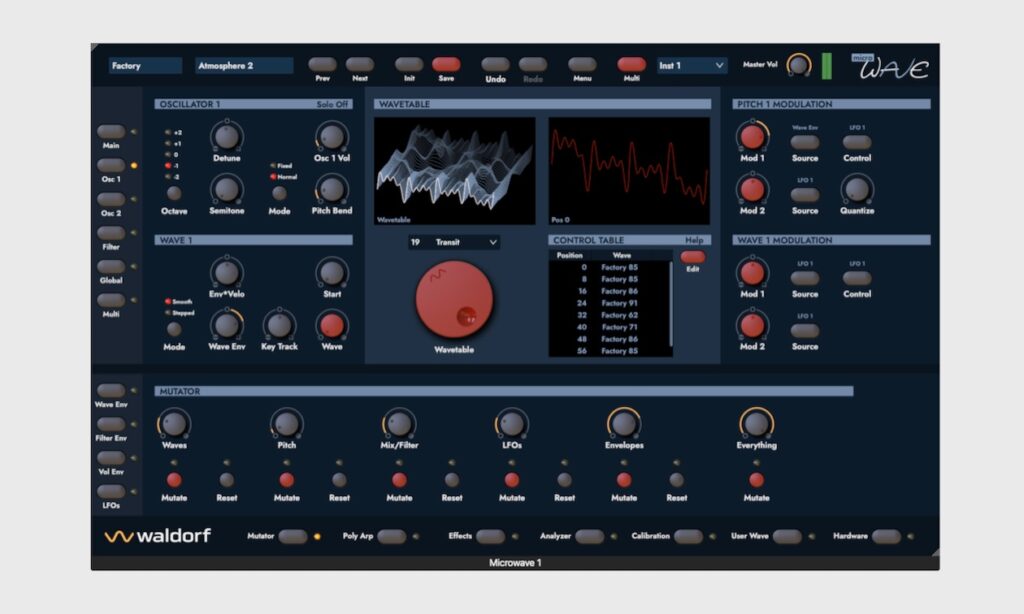Open Wave 1 Mod 2 Source selector
Viewport: 1024px width, 614px height.
[805, 330]
